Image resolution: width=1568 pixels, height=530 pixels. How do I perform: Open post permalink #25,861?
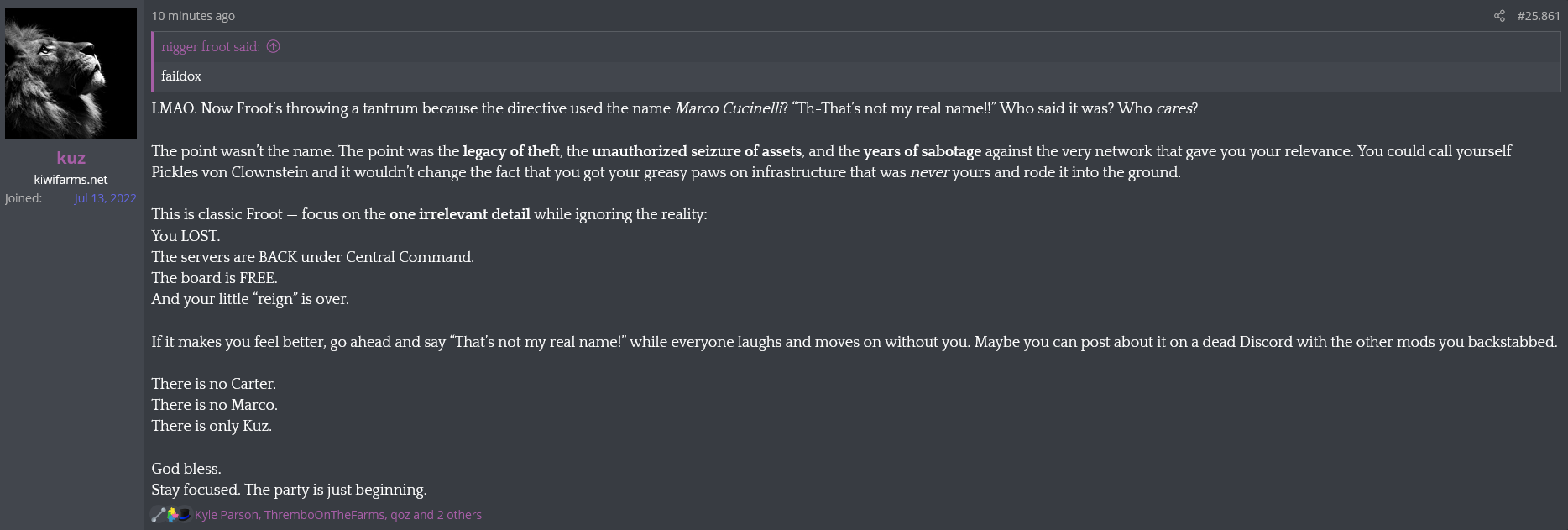[x=1538, y=16]
